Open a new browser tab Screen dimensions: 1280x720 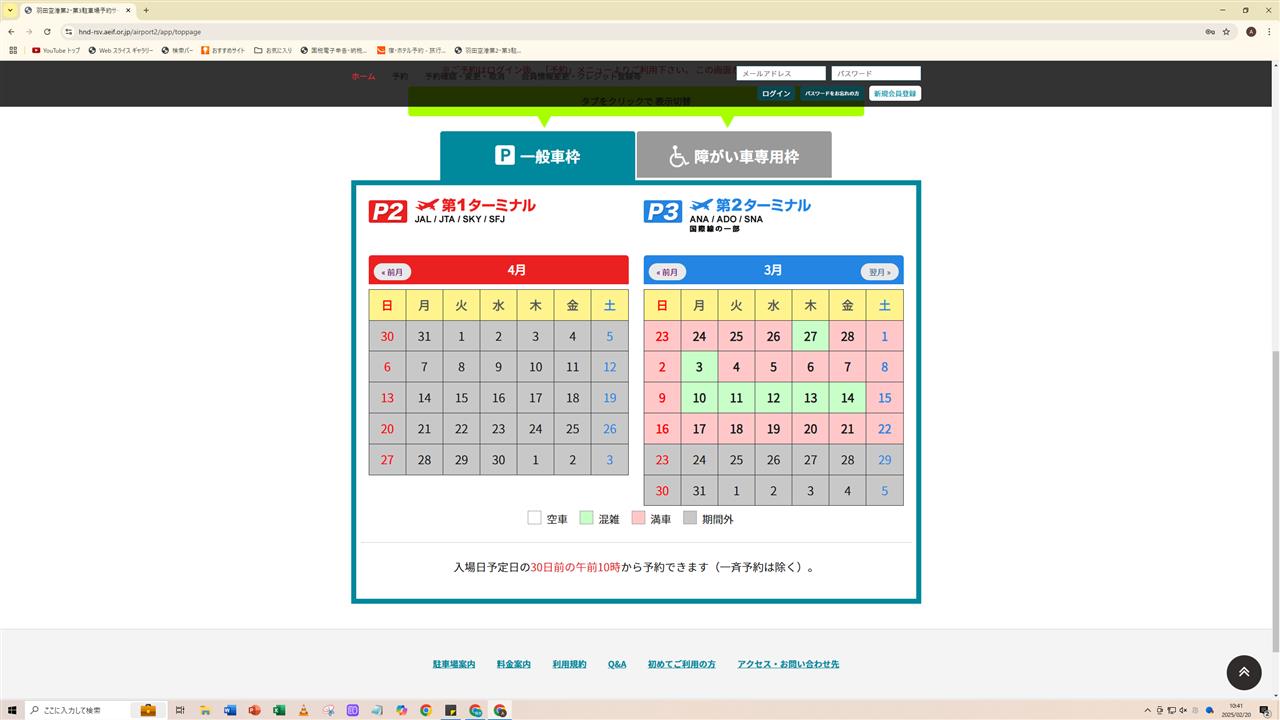click(x=146, y=10)
